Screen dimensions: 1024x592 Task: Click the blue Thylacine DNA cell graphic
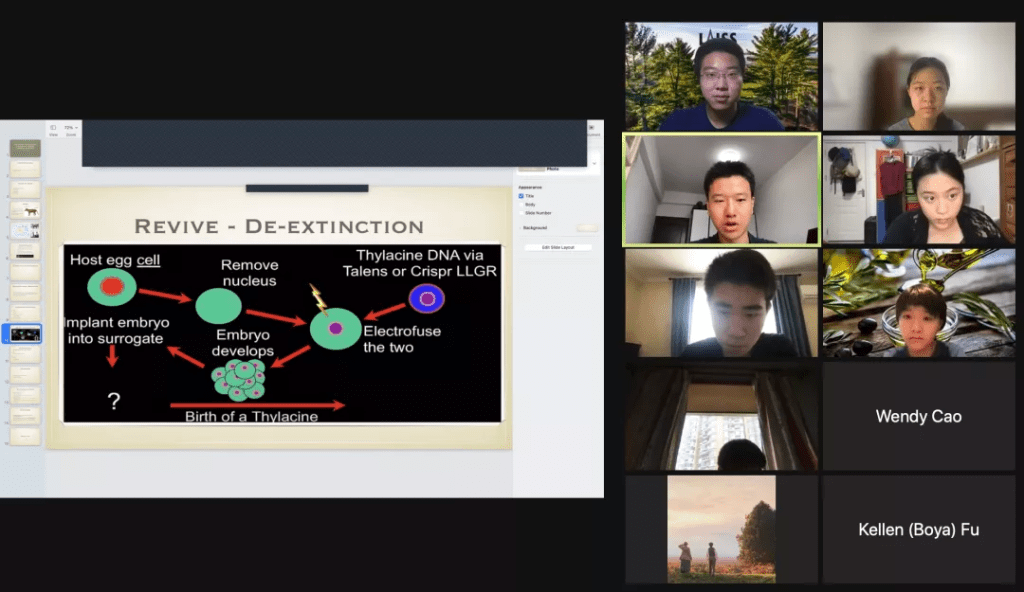[427, 298]
